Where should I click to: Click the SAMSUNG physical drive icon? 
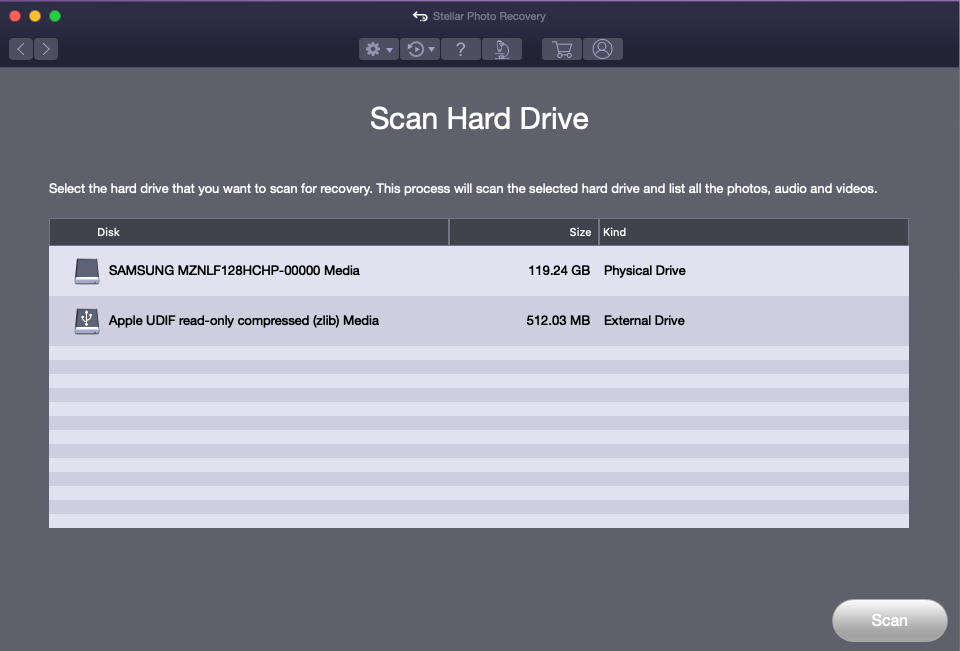(x=87, y=271)
